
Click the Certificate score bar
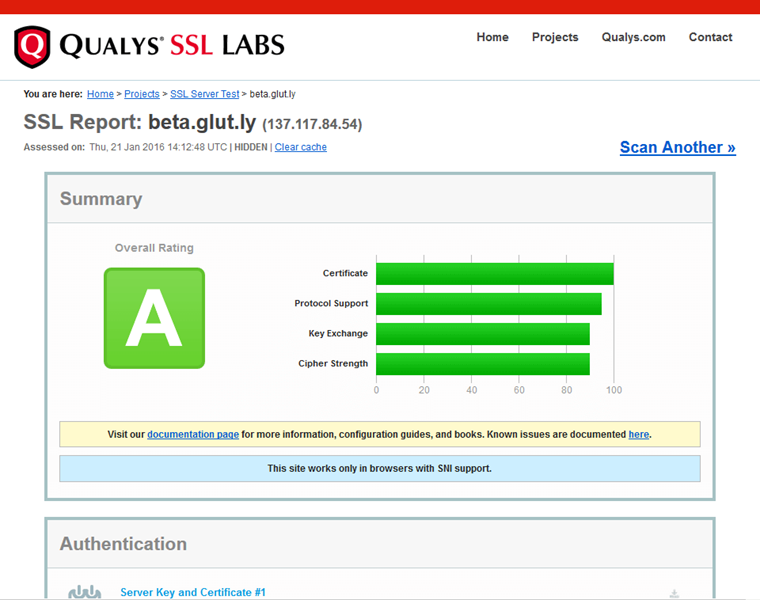pos(495,274)
